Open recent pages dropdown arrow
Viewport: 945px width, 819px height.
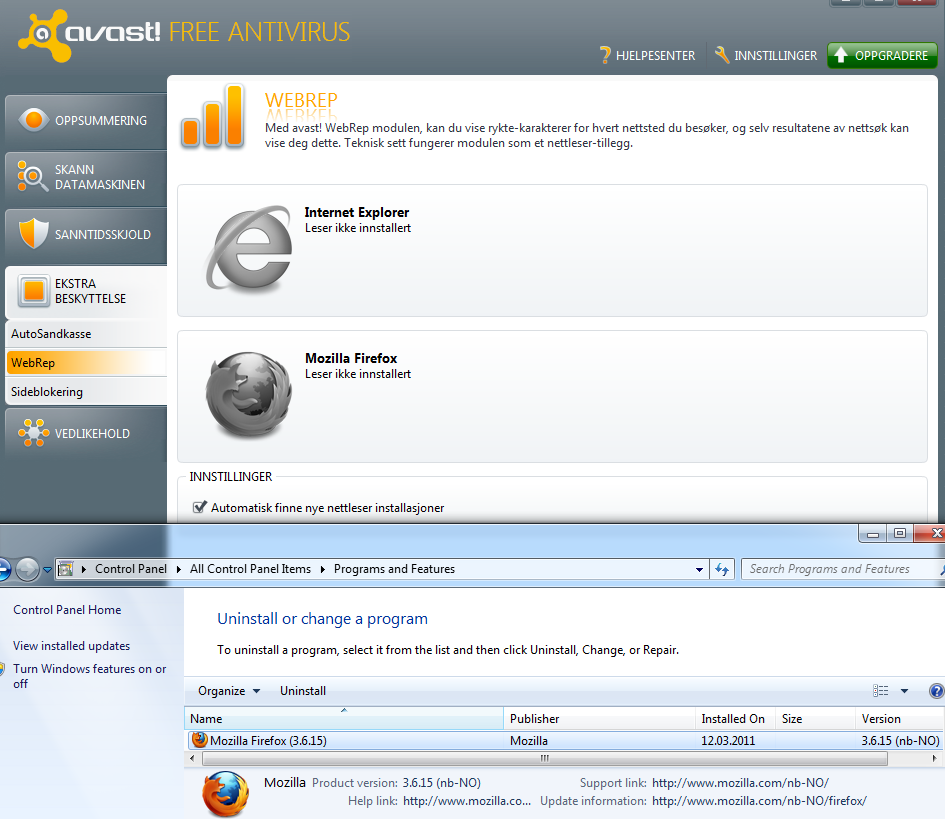tap(47, 570)
